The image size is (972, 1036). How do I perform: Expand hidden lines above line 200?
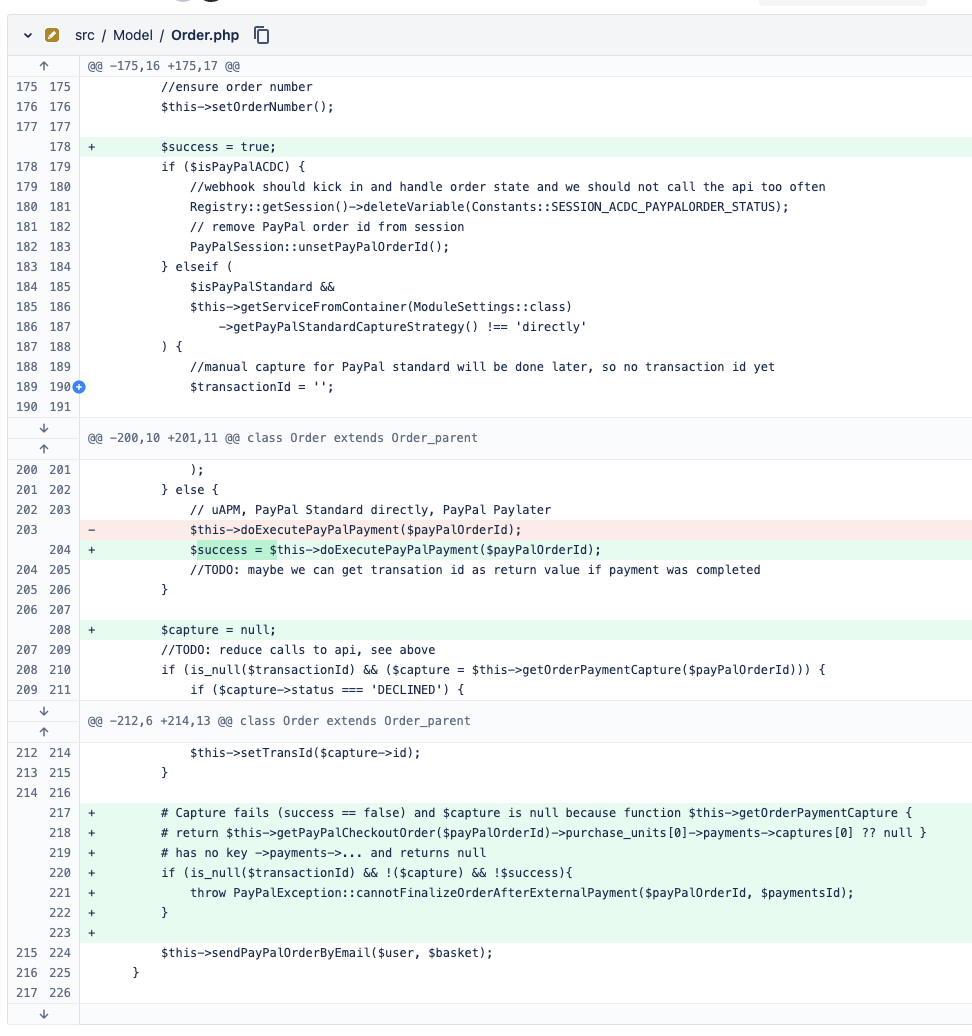point(43,448)
